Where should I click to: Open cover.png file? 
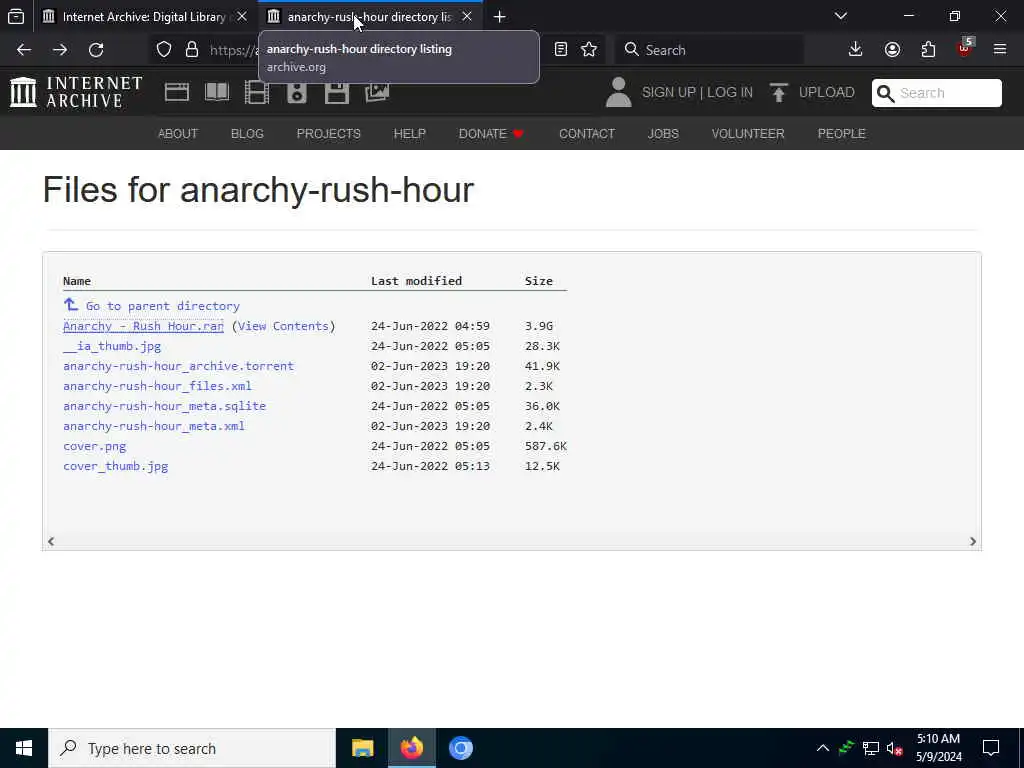95,446
